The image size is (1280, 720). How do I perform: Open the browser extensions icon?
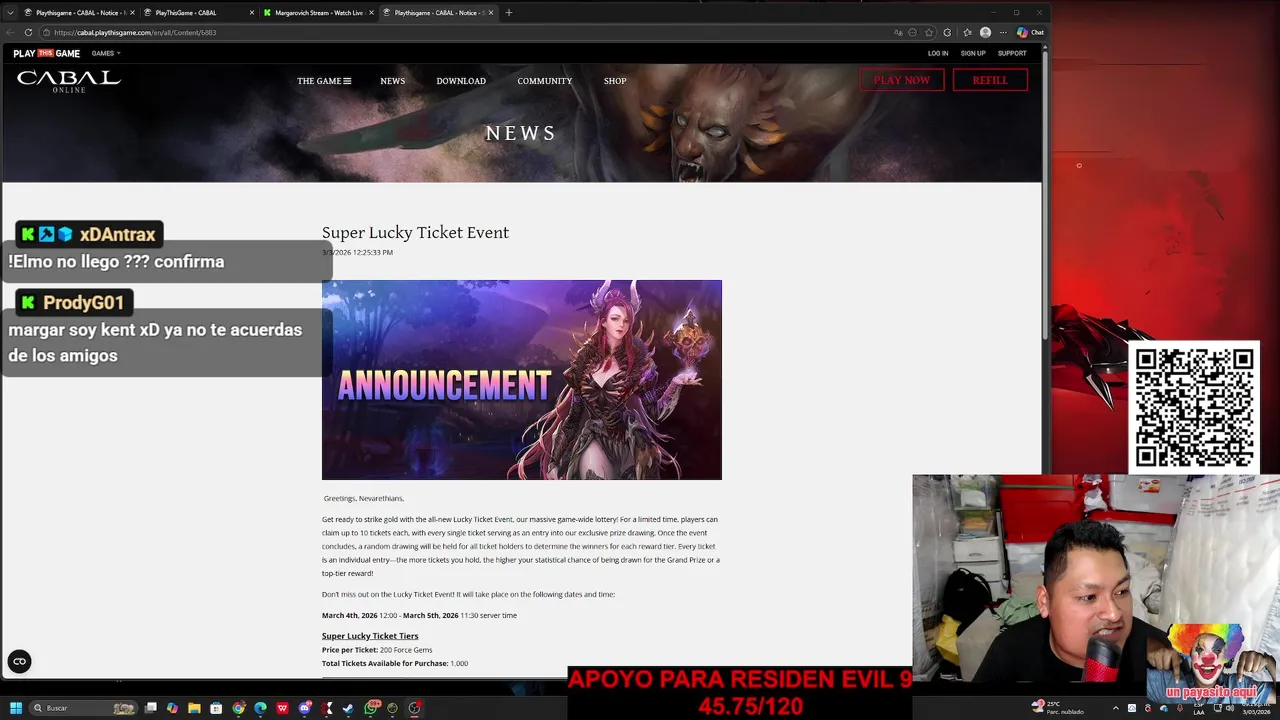[947, 32]
